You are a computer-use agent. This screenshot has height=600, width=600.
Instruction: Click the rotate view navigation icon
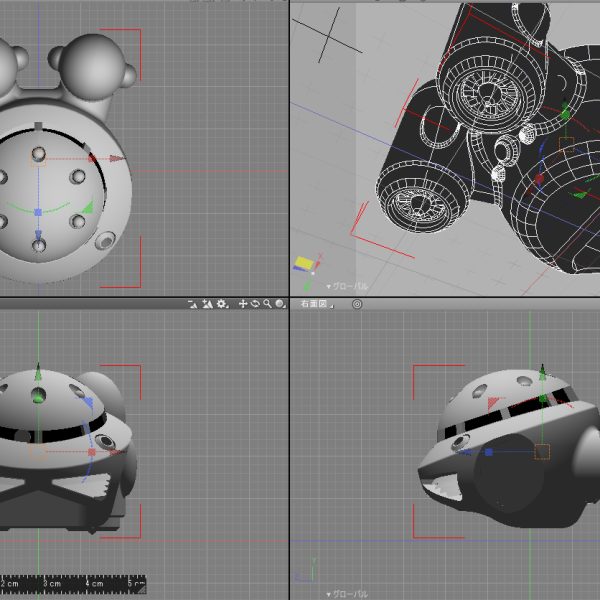point(255,303)
